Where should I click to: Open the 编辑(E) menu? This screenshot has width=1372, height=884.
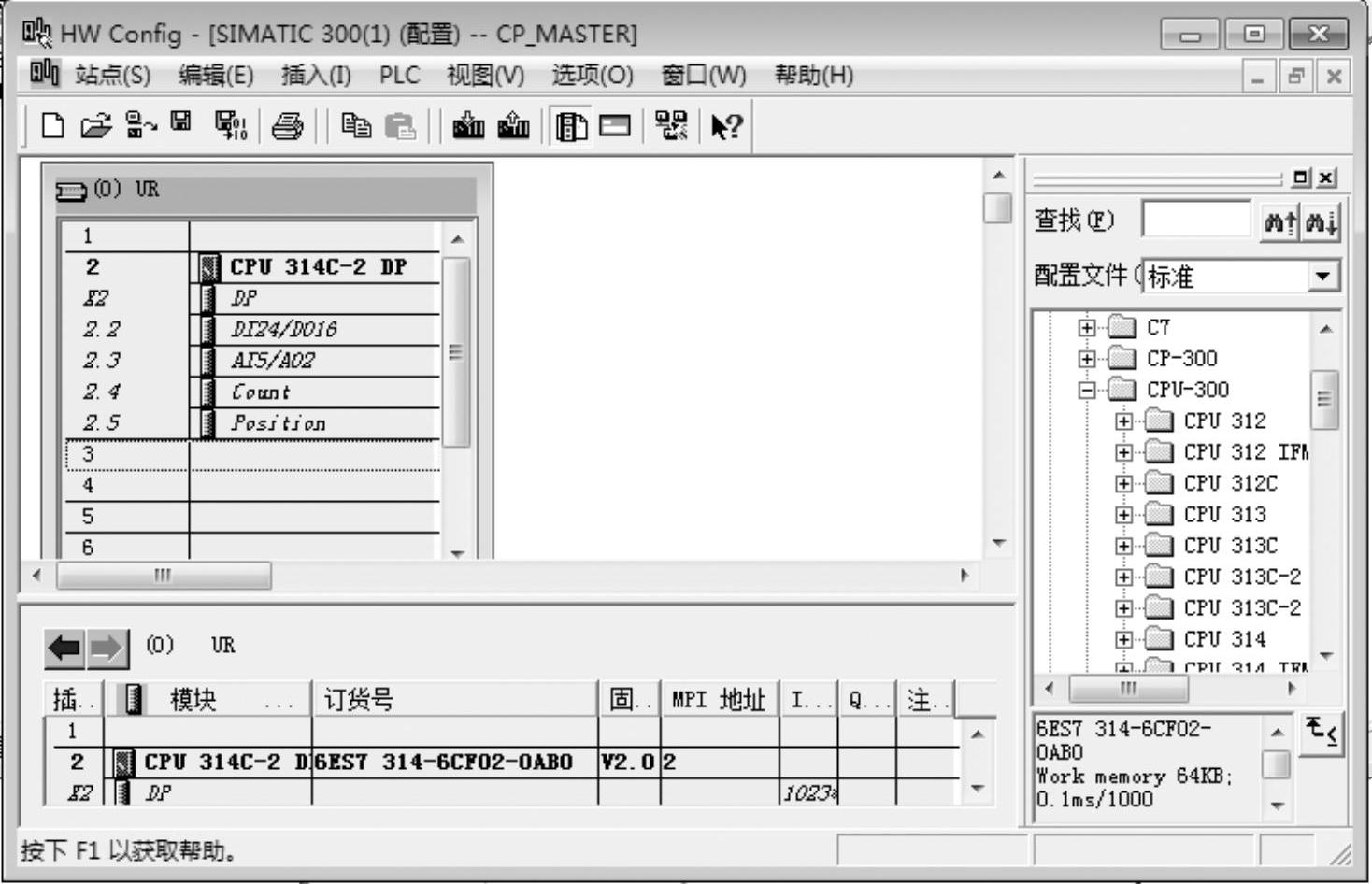(216, 75)
